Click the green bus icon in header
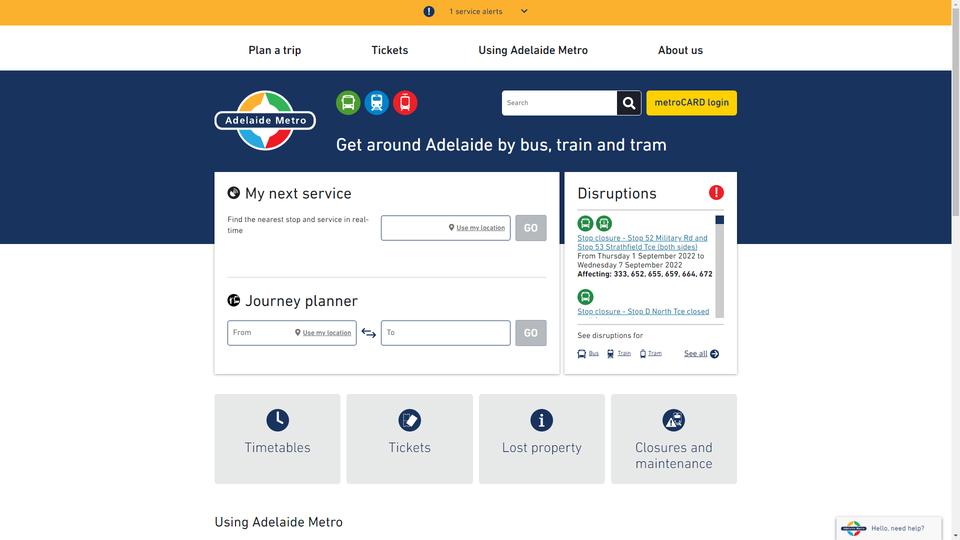This screenshot has width=960, height=540. (x=348, y=102)
